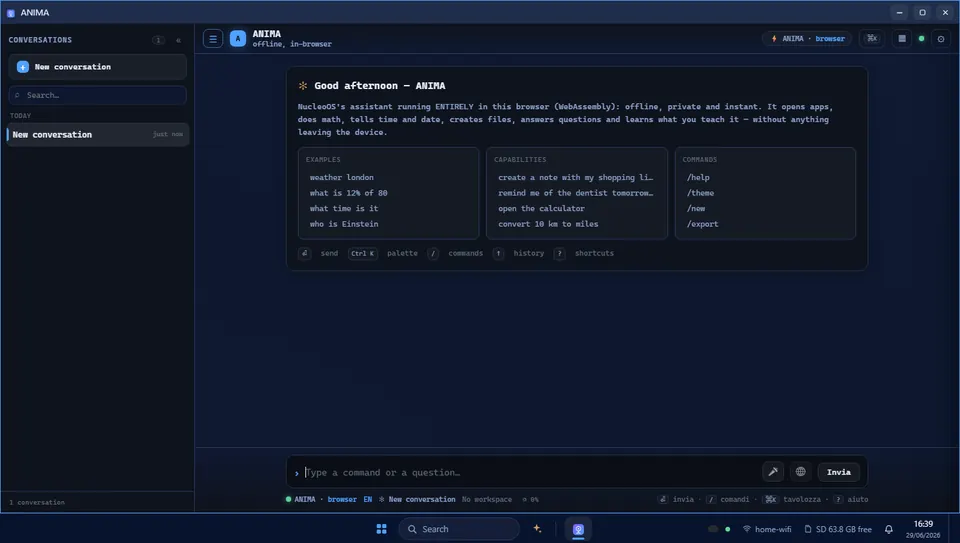Click the Enter key hint beside 'send'
The image size is (960, 543).
304,253
